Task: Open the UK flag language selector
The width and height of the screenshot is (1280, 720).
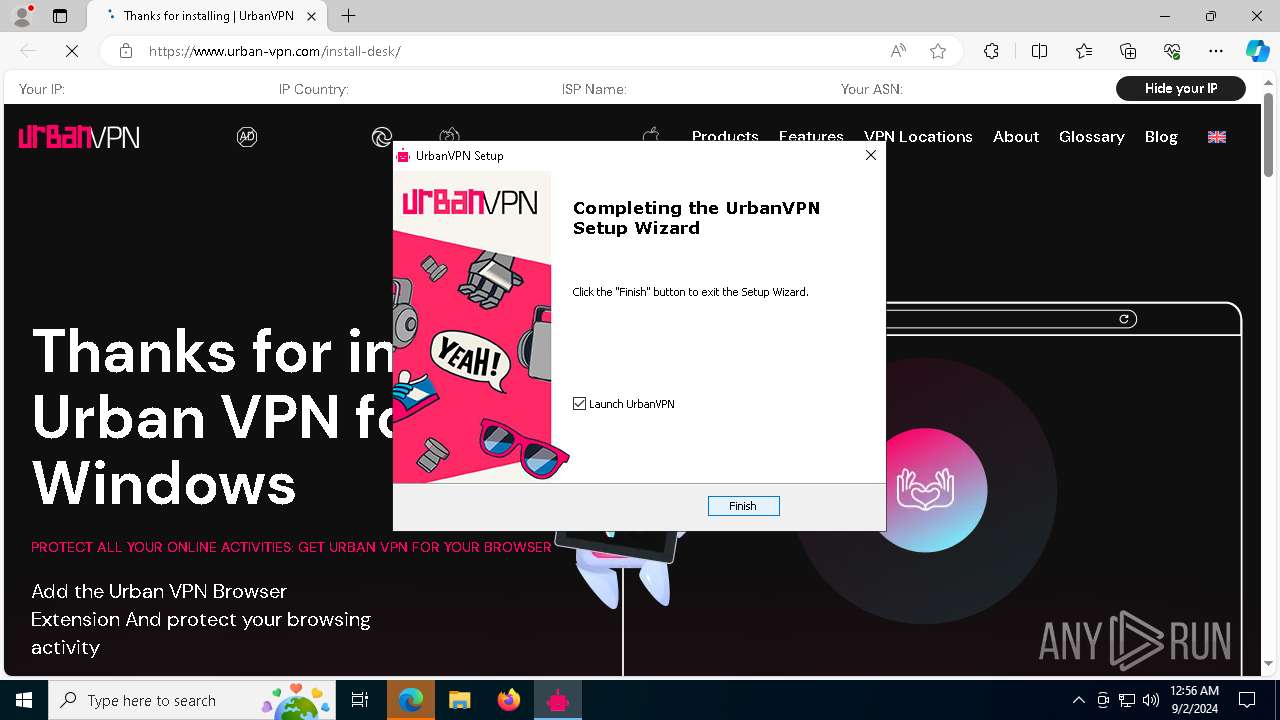Action: [1217, 137]
